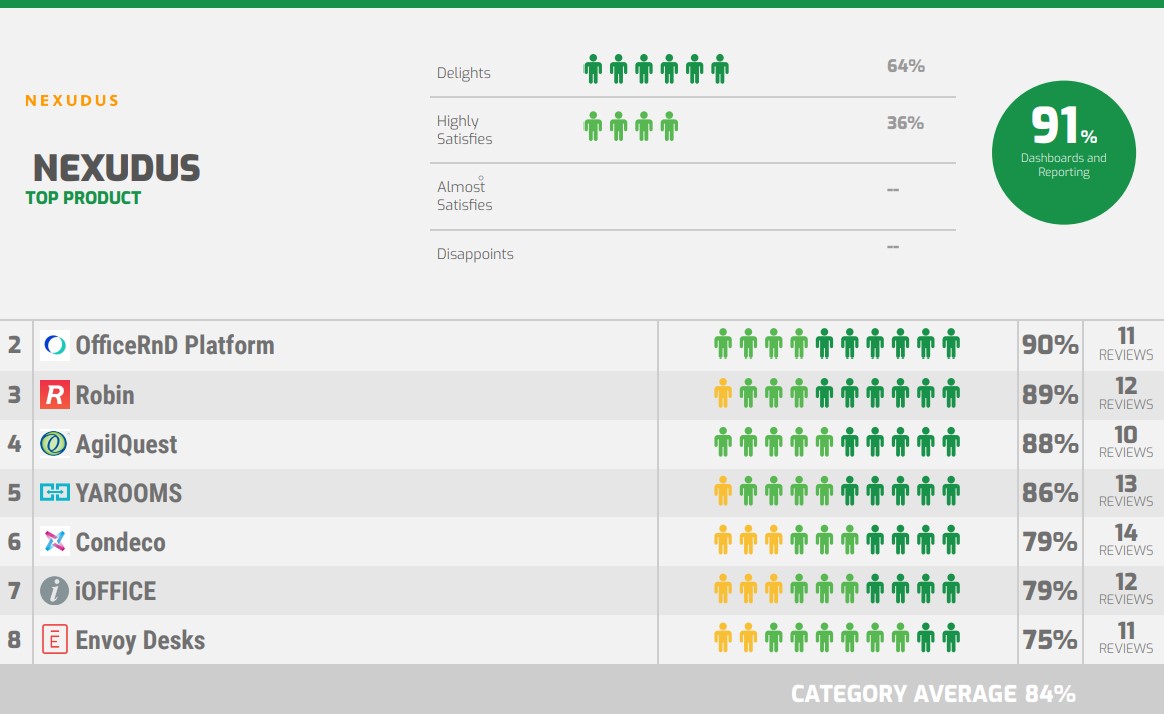The width and height of the screenshot is (1164, 714).
Task: Click the 36% Highly Satisfies value
Action: tap(905, 123)
